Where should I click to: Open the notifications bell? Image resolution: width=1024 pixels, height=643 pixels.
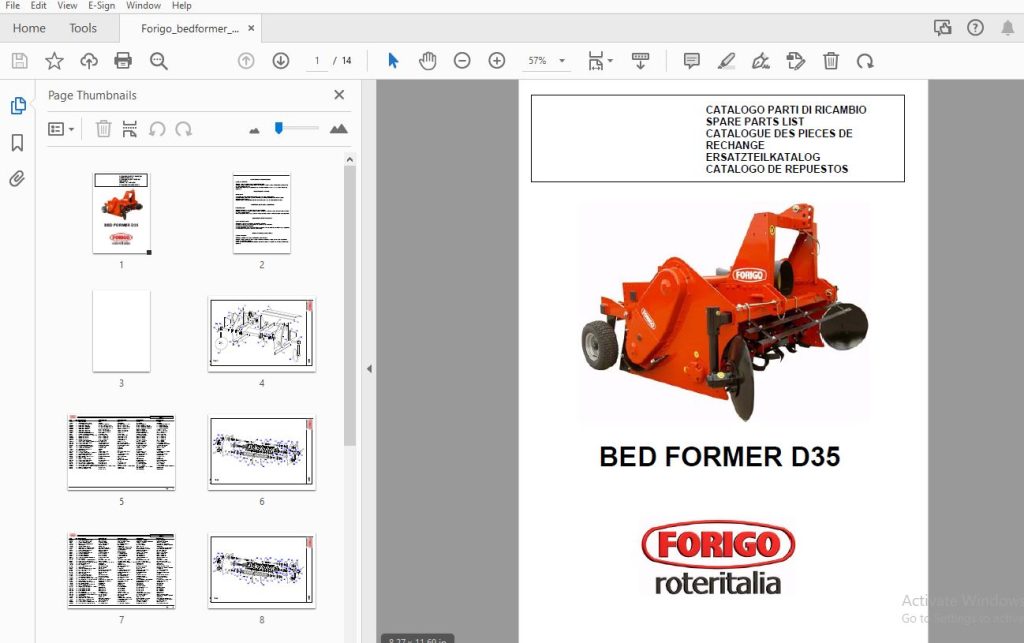[1008, 27]
